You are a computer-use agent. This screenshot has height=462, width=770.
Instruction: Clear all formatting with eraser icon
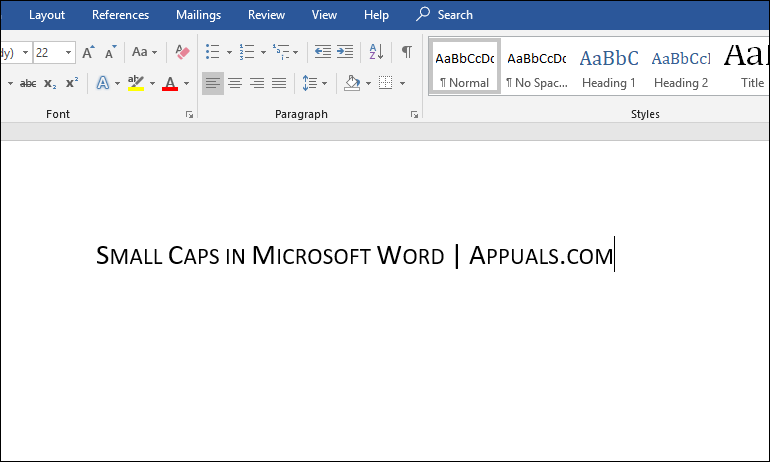(182, 52)
